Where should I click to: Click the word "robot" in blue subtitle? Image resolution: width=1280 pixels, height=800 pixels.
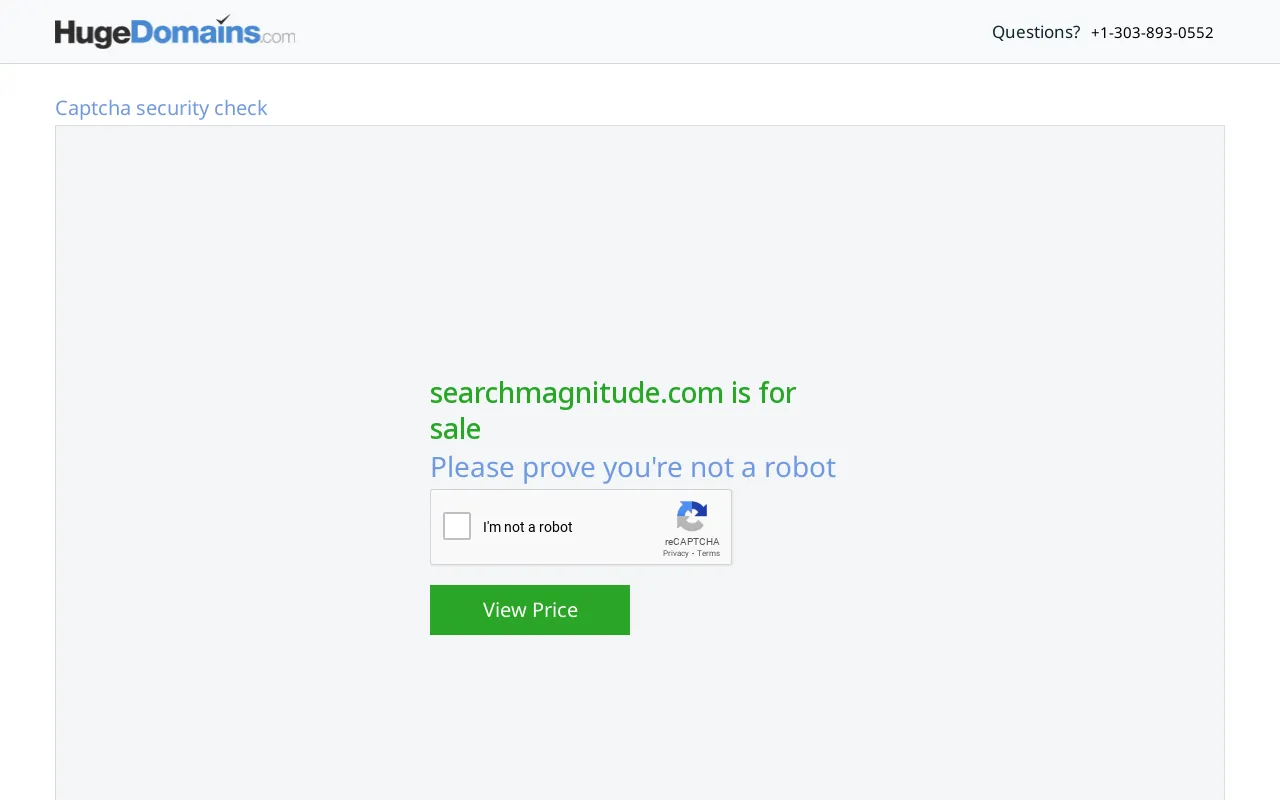coord(800,467)
